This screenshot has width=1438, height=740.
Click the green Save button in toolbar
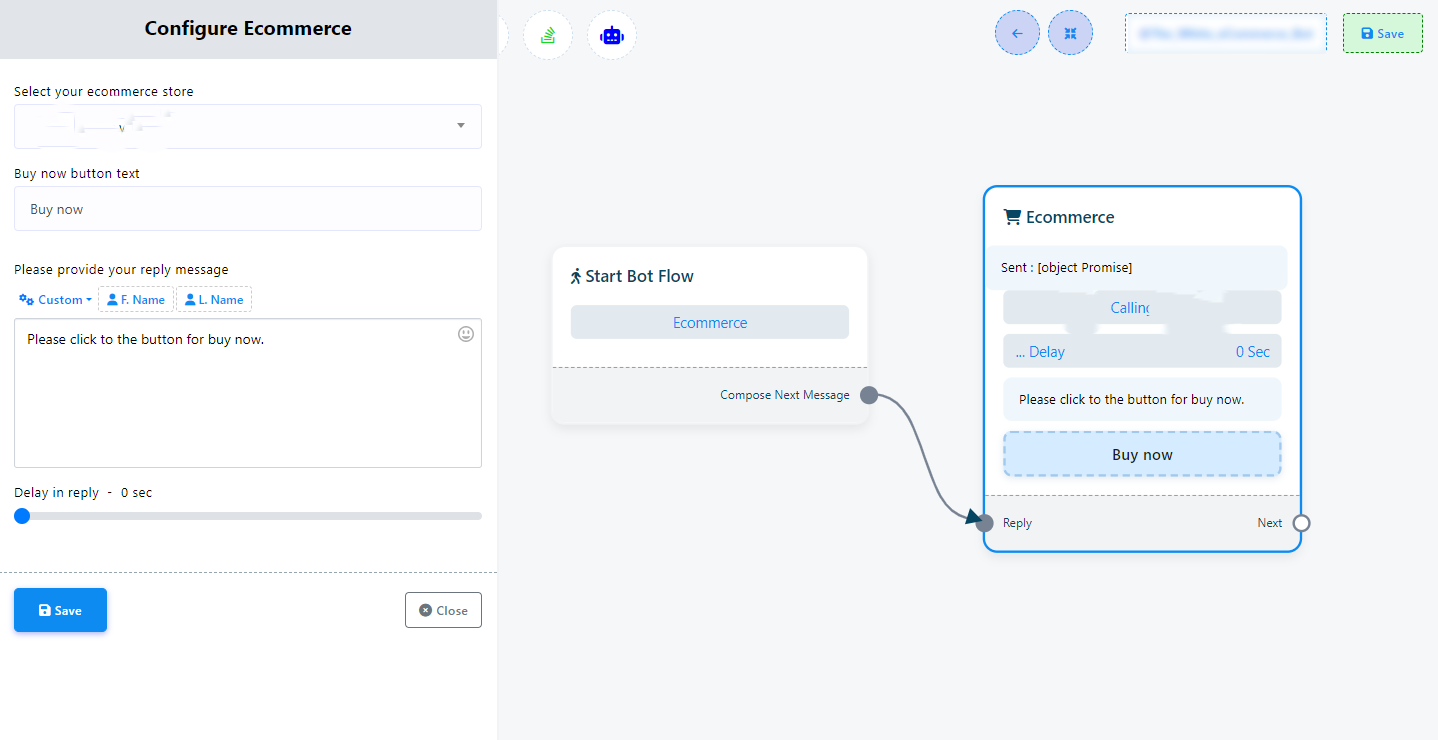[1382, 33]
